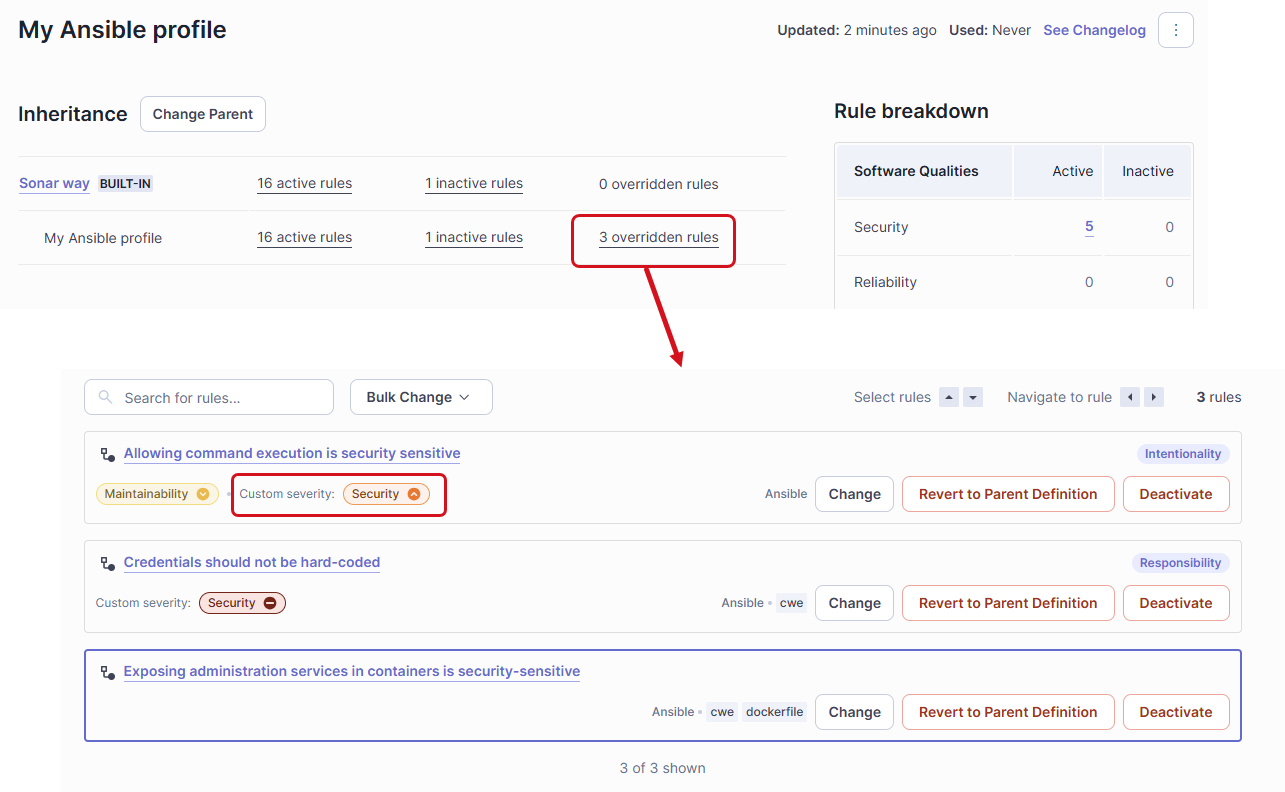1285x792 pixels.
Task: Navigate to next rule with right arrow icon
Action: [1153, 397]
